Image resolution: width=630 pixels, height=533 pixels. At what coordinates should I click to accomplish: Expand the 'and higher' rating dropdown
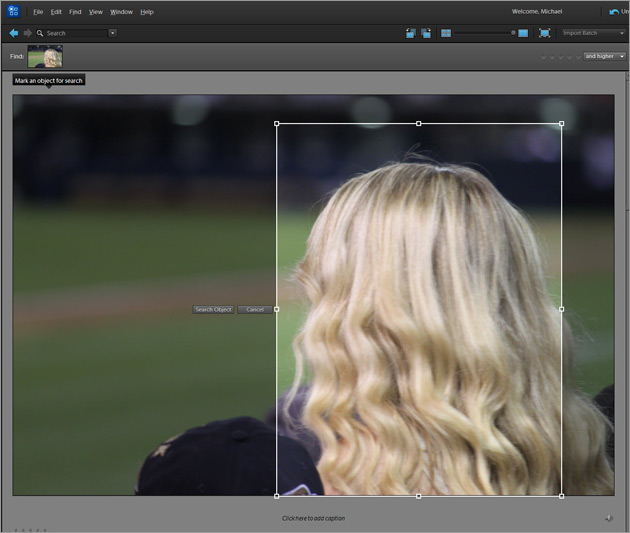coord(605,56)
